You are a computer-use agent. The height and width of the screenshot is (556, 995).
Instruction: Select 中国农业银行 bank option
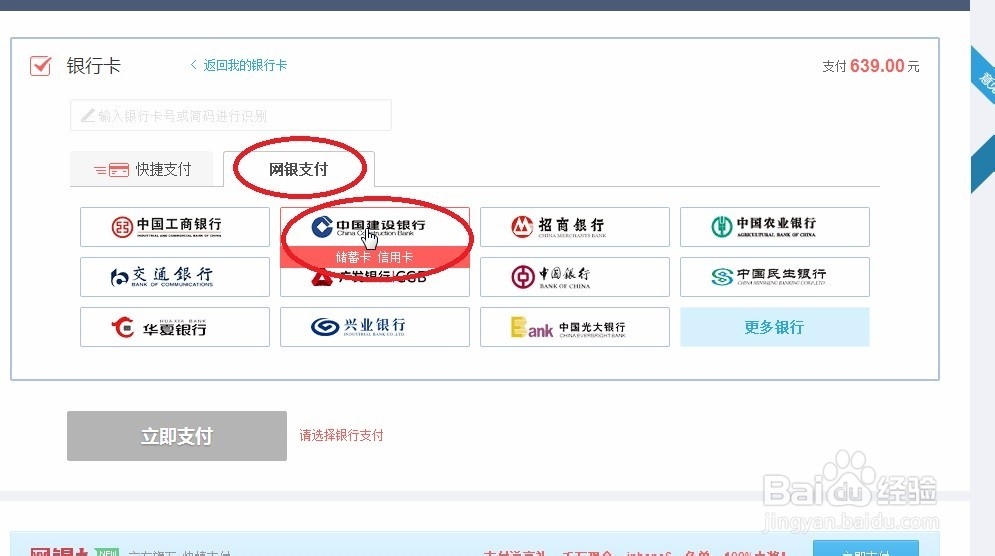pyautogui.click(x=775, y=227)
